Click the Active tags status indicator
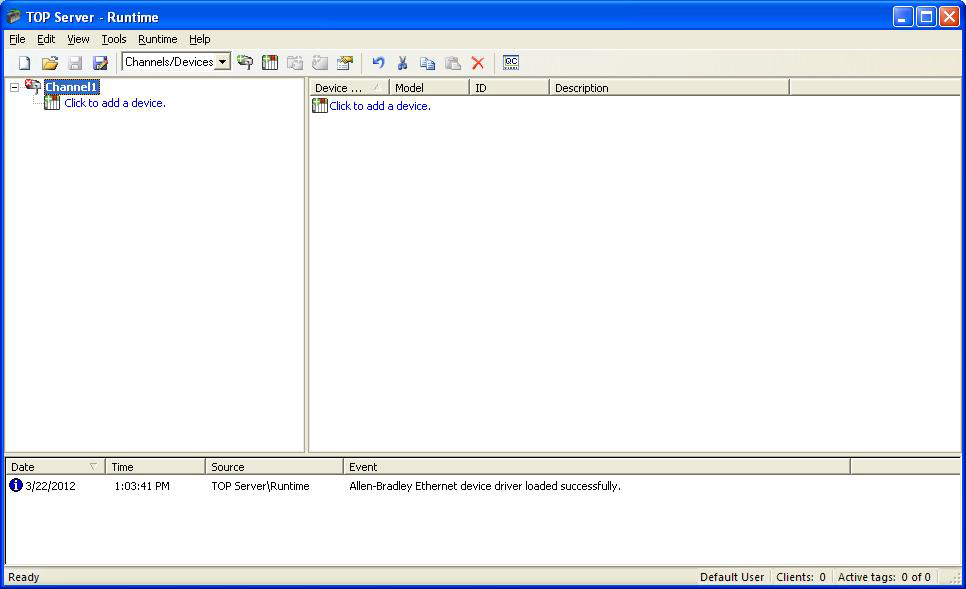Screen dimensions: 966x589 point(885,577)
